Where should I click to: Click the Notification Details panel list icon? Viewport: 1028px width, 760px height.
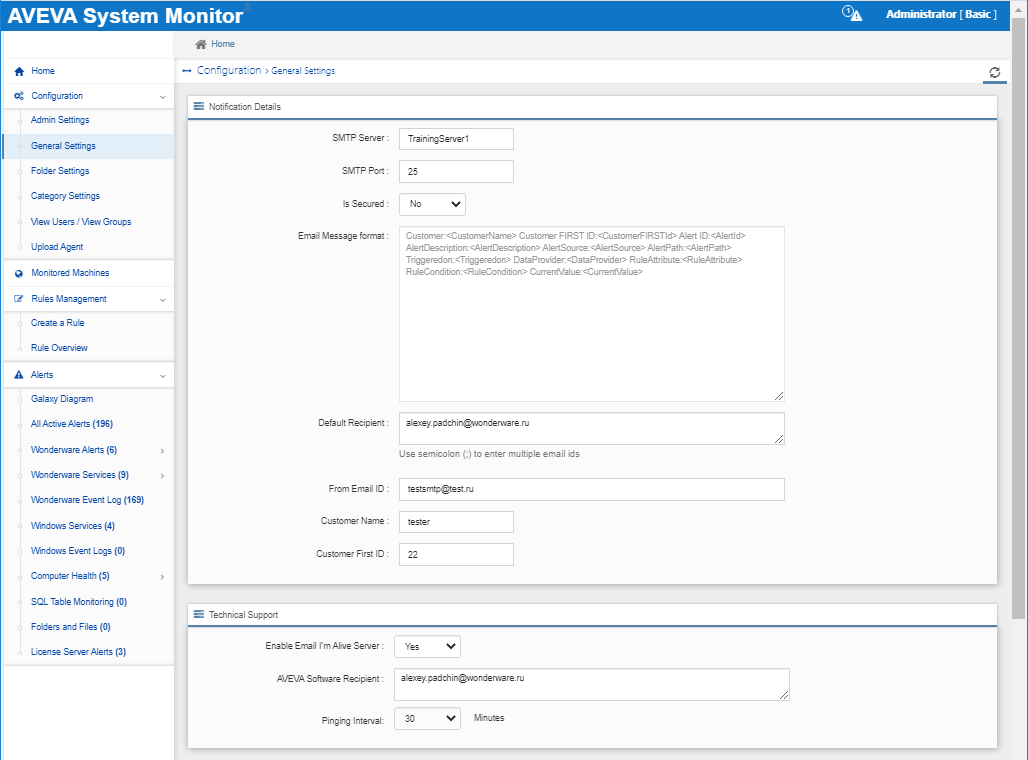coord(199,106)
